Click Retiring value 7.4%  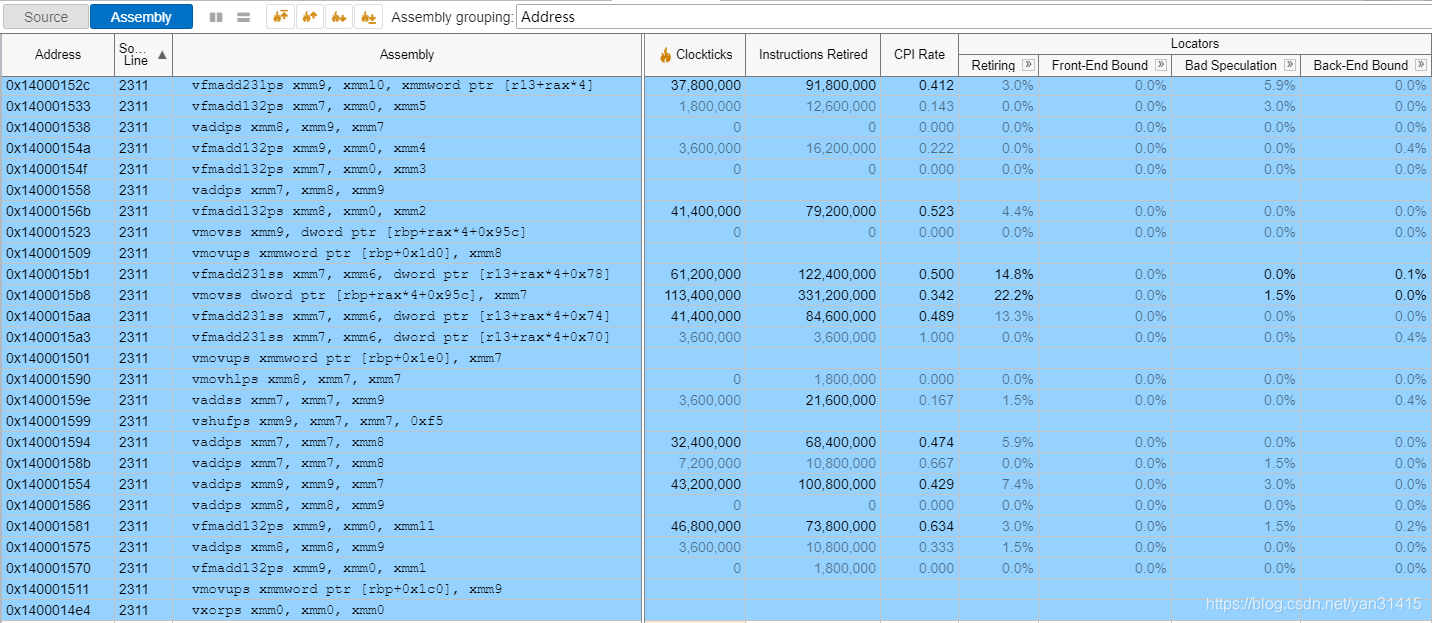click(x=1018, y=484)
